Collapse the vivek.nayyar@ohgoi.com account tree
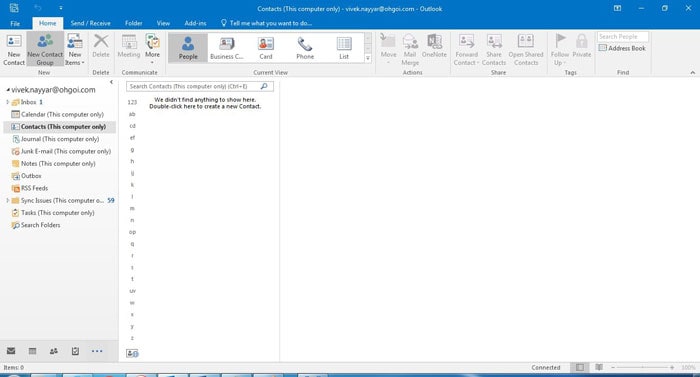 point(8,90)
